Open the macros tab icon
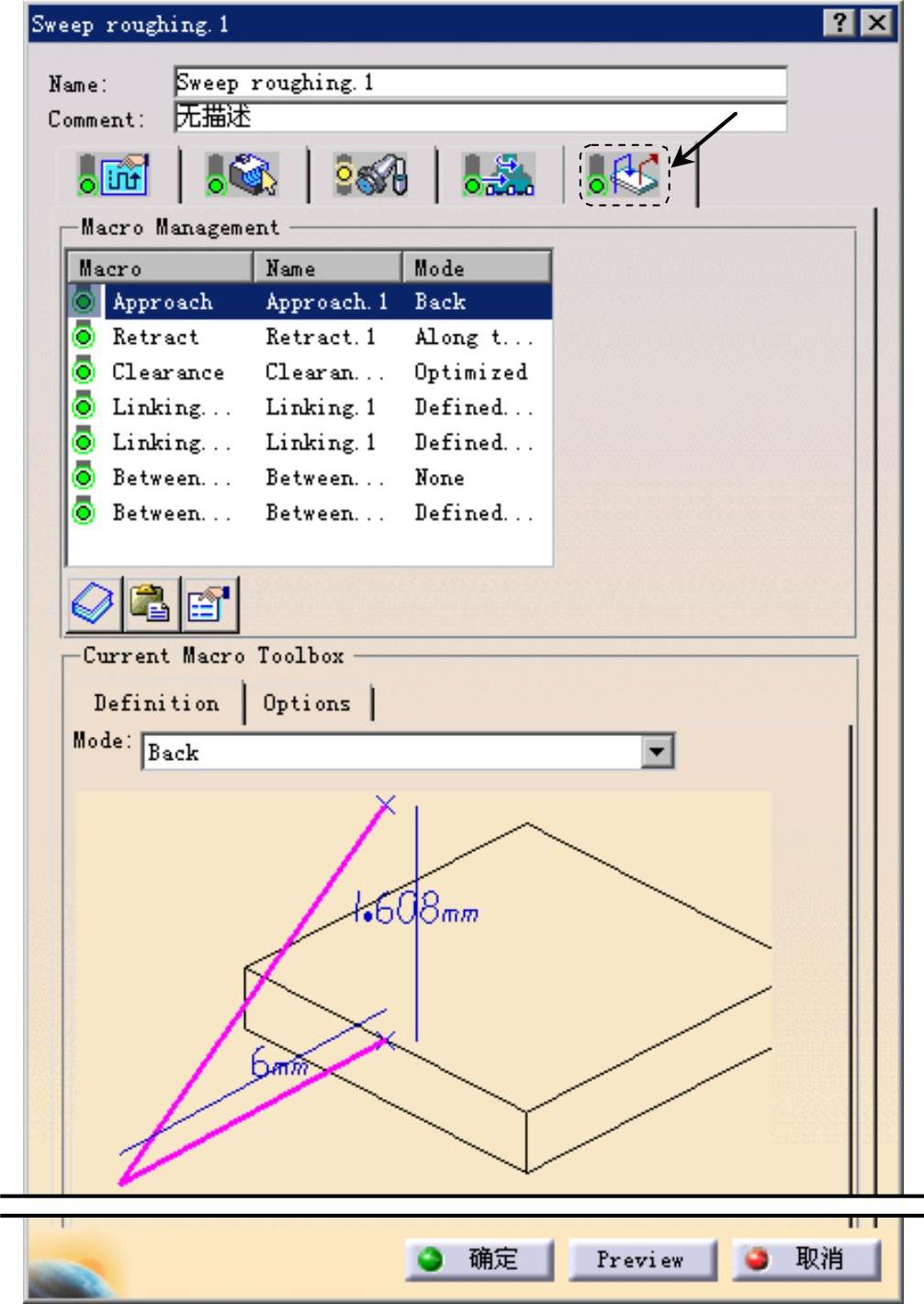The image size is (924, 1304). (x=626, y=175)
